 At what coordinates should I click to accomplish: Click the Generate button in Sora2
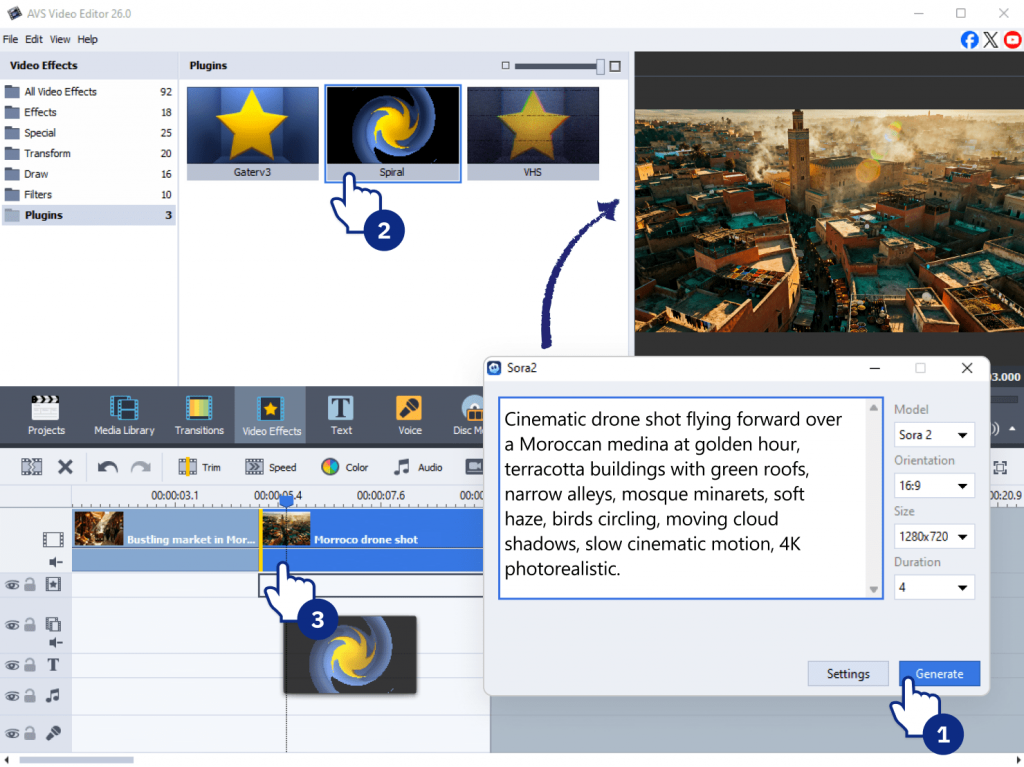[939, 674]
